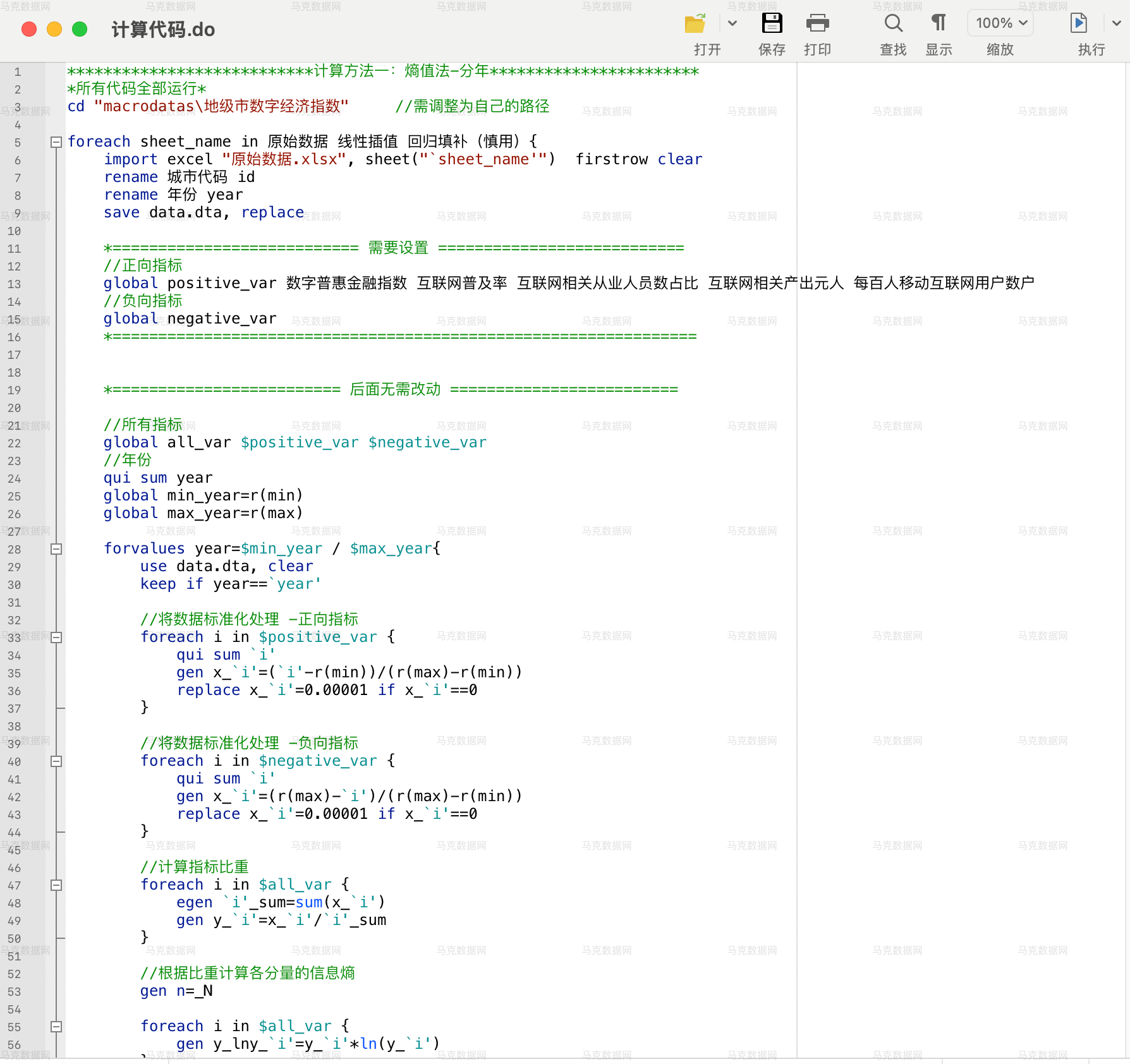Image resolution: width=1130 pixels, height=1064 pixels.
Task: Collapse the foreach $all_var block at line 47
Action: click(56, 885)
